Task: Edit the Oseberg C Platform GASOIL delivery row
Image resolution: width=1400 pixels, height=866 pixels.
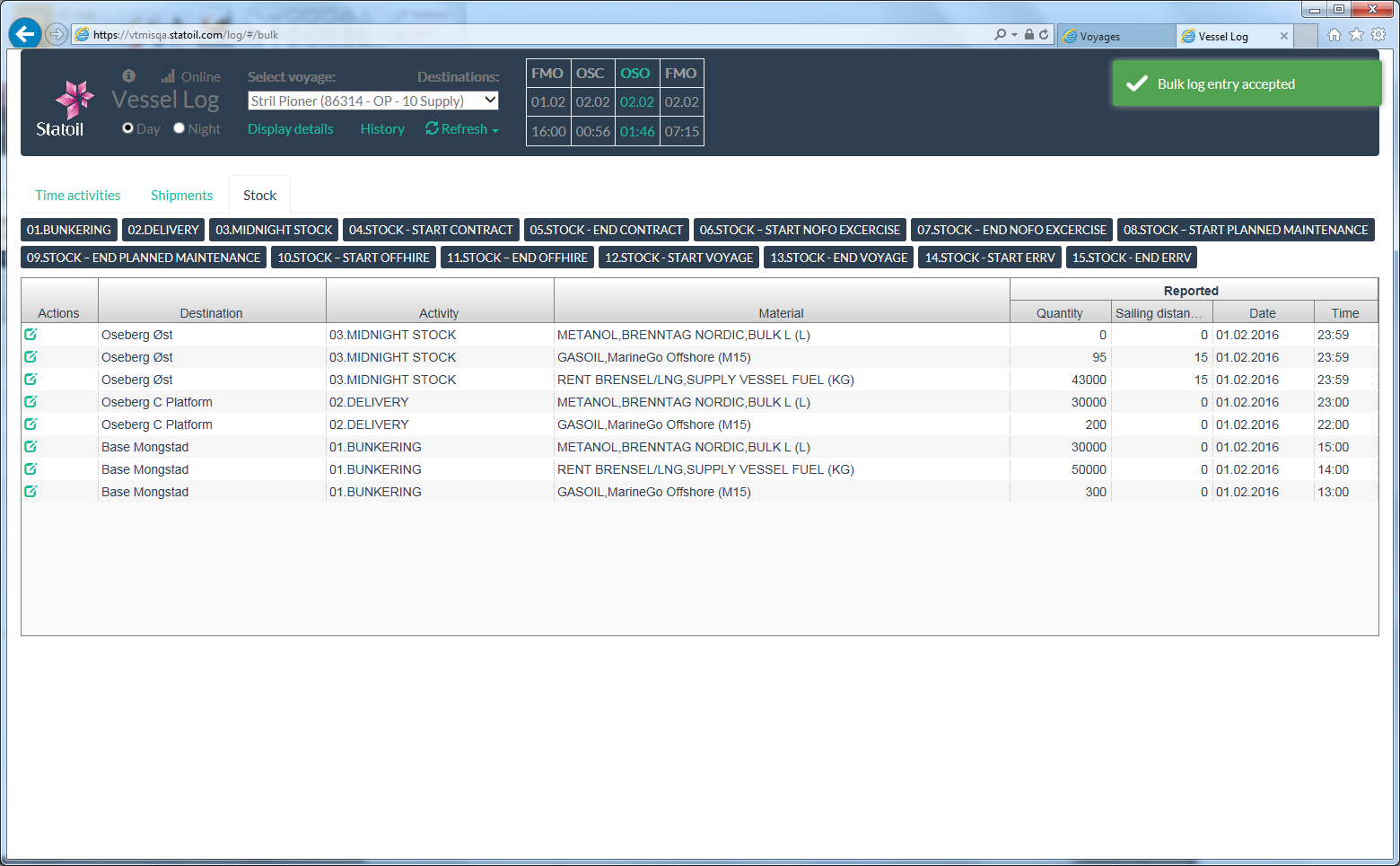Action: [x=31, y=424]
